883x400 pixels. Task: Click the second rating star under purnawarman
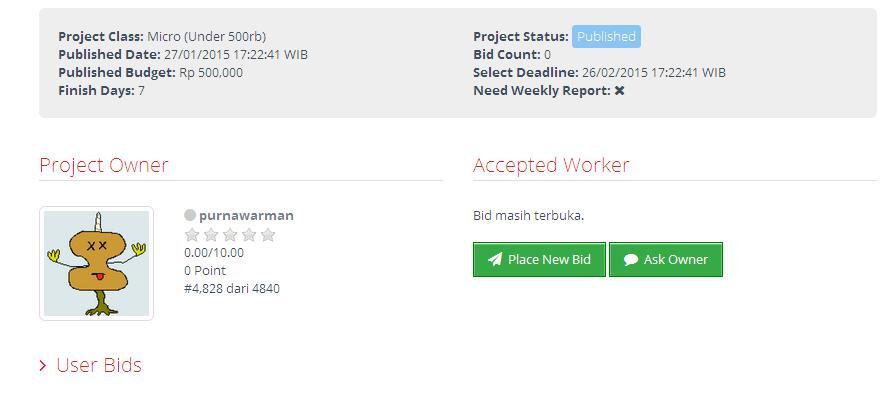(211, 235)
